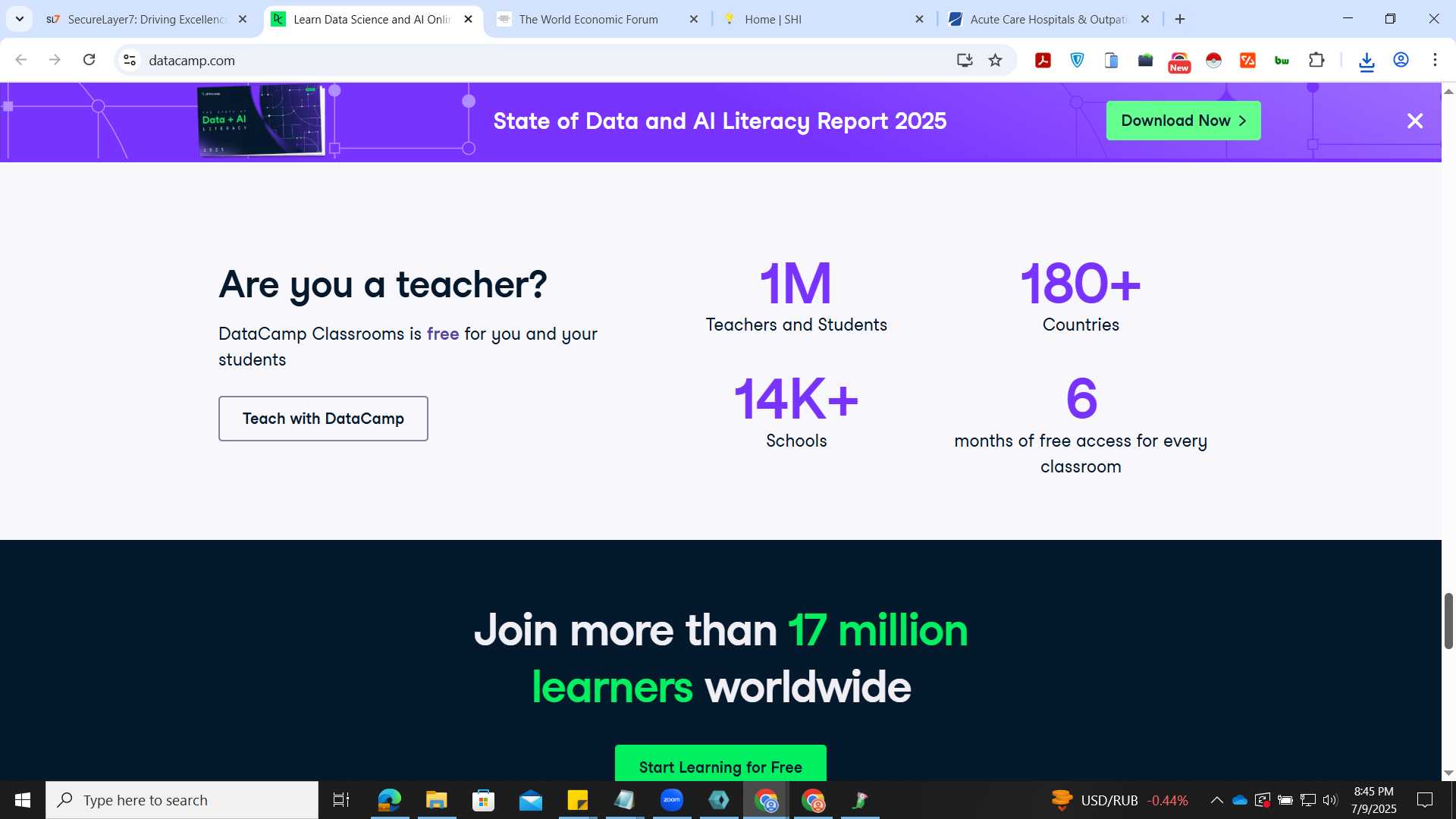This screenshot has height=819, width=1456.
Task: Switch to the Home | SHI tab
Action: (x=823, y=20)
